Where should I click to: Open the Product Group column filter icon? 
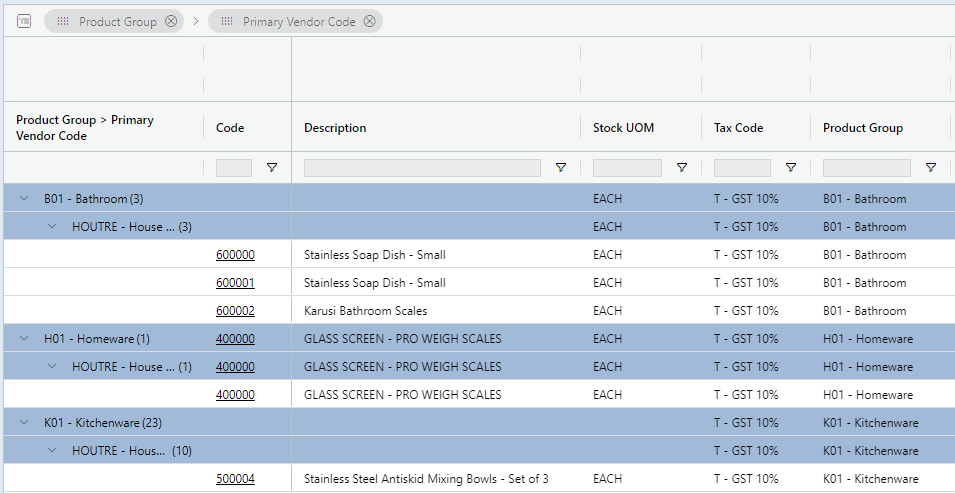[931, 168]
